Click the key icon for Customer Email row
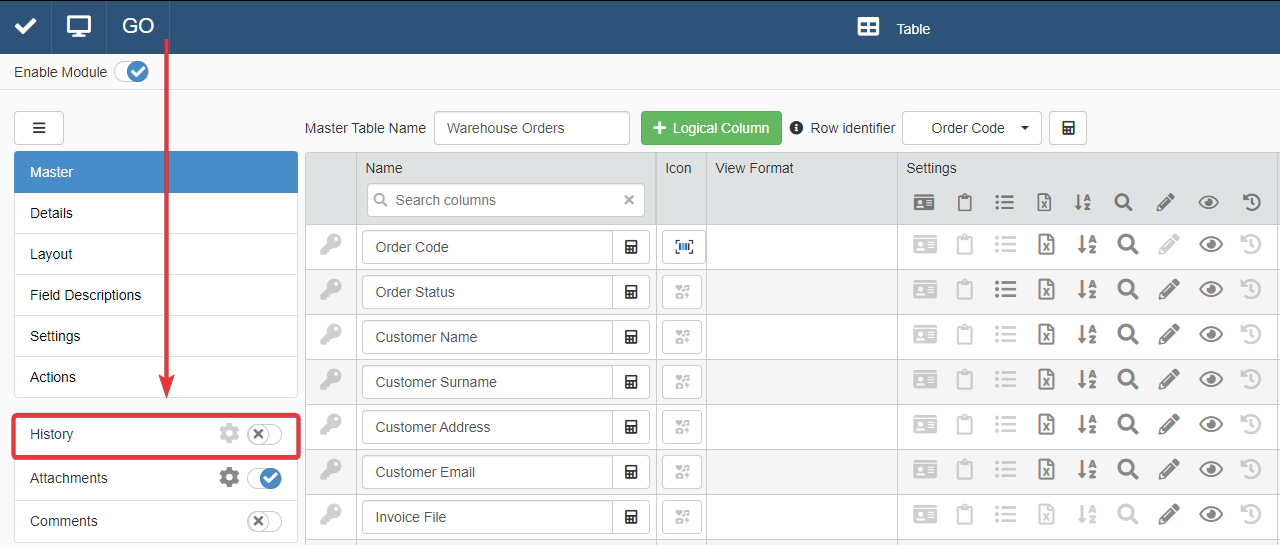 coord(330,471)
